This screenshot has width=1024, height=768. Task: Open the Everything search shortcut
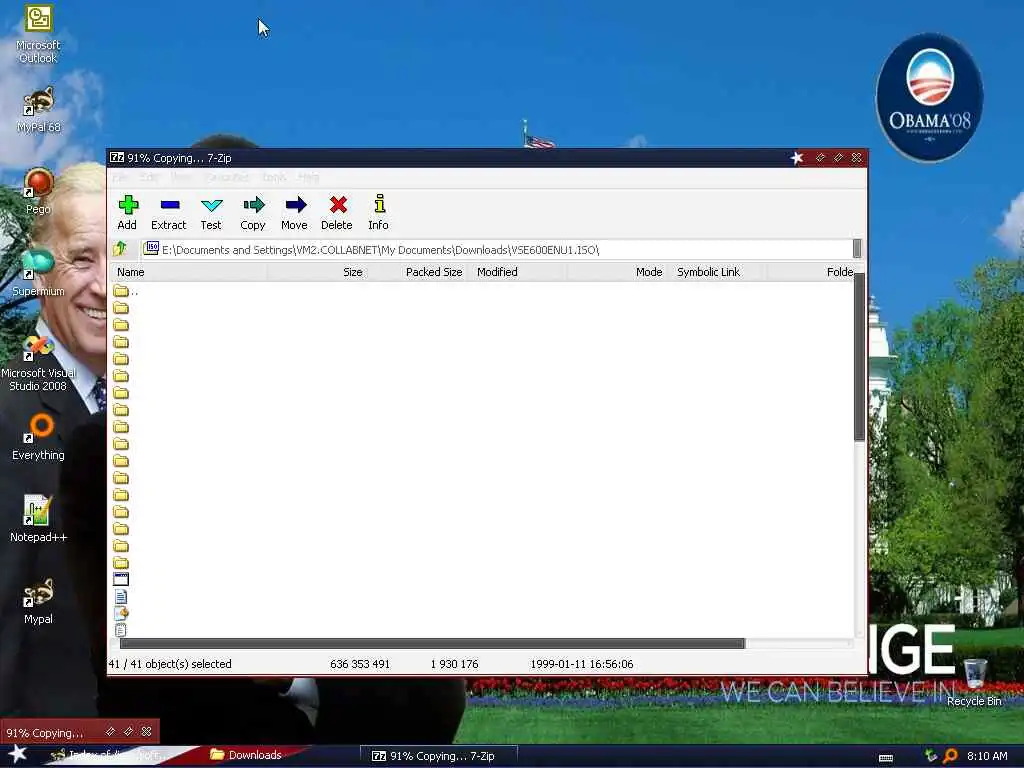[x=38, y=436]
